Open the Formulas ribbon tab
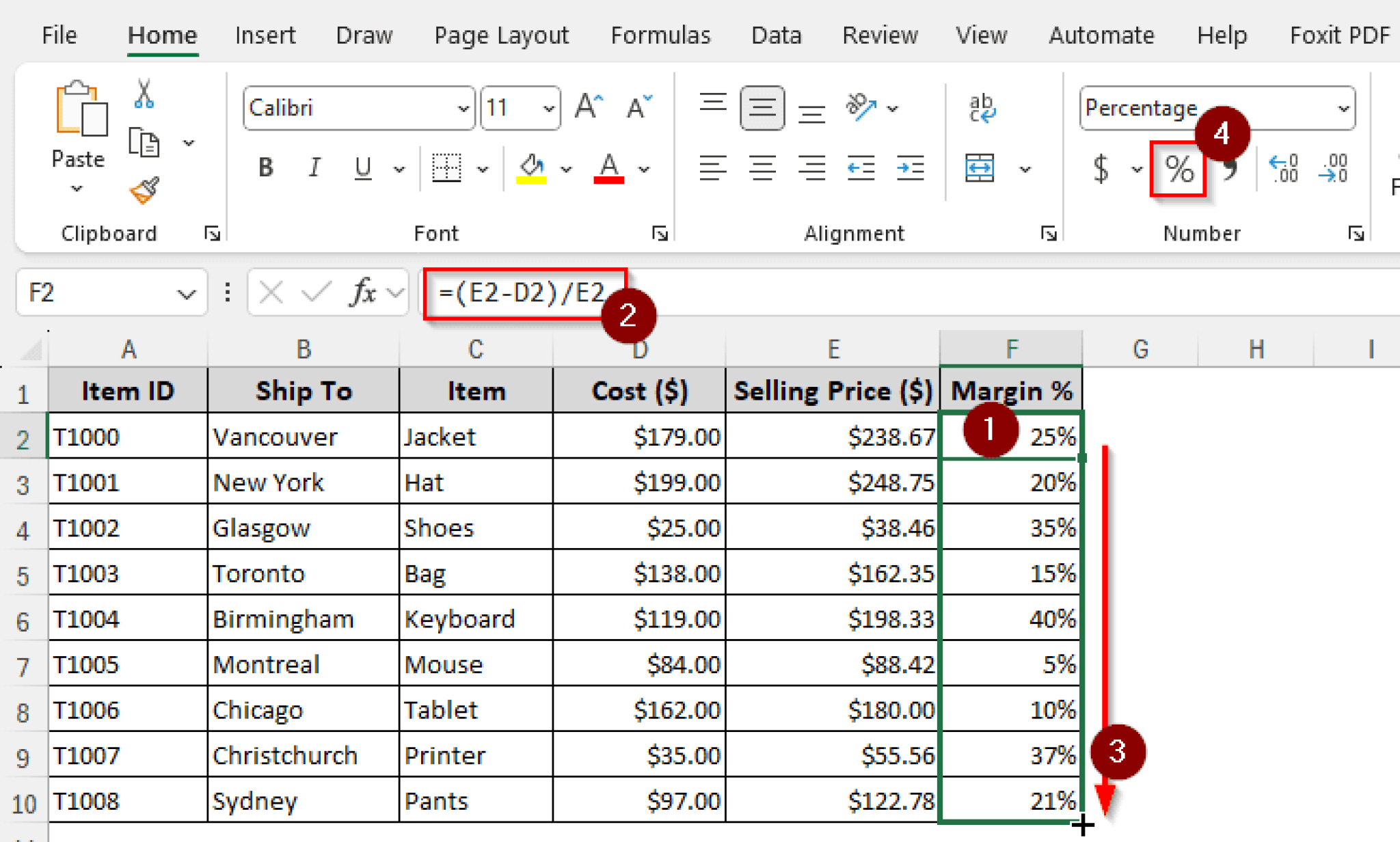Viewport: 1400px width, 842px height. pyautogui.click(x=660, y=35)
